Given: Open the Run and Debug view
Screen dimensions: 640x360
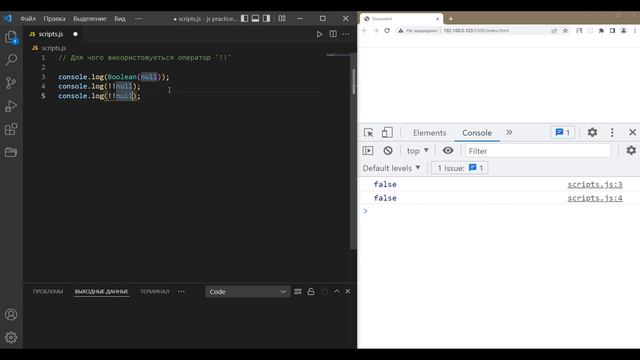Looking at the screenshot, I should tap(11, 106).
